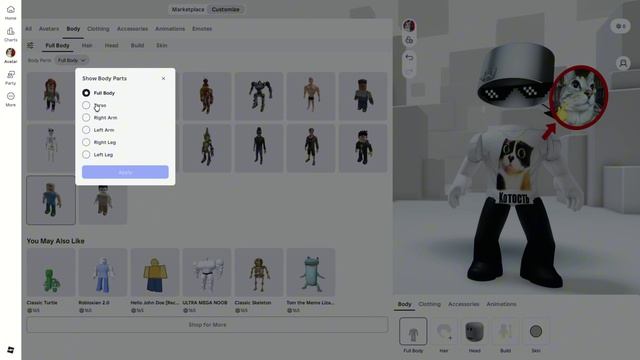Viewport: 640px width, 360px height.
Task: Open Animations tab under avatar preview
Action: (x=501, y=304)
